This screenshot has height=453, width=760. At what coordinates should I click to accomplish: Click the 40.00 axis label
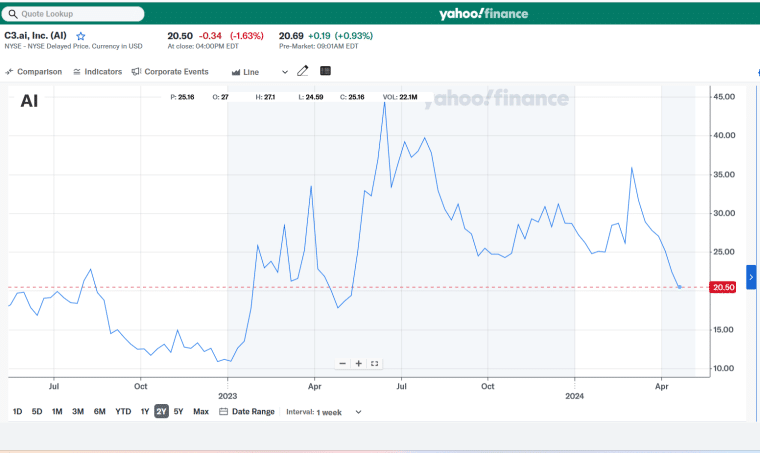[x=724, y=136]
